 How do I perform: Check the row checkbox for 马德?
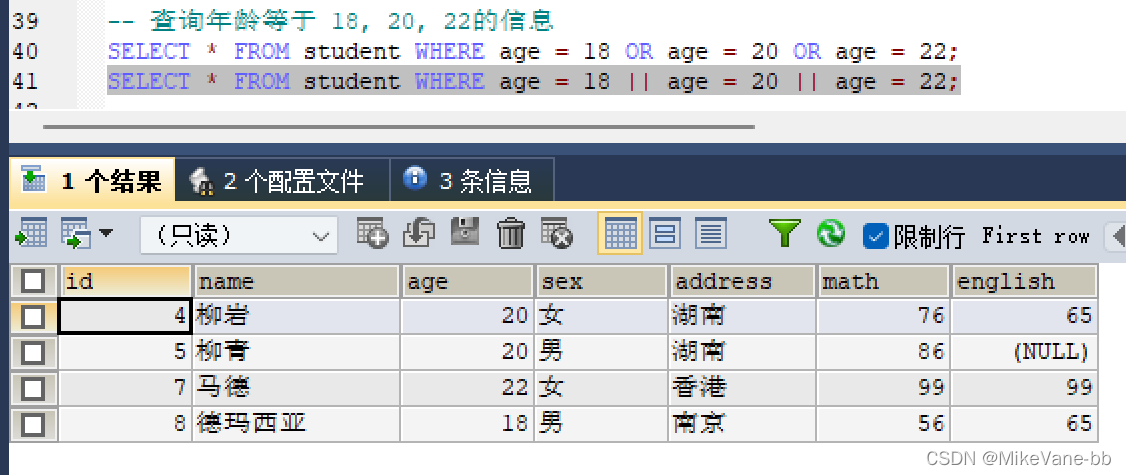[34, 388]
